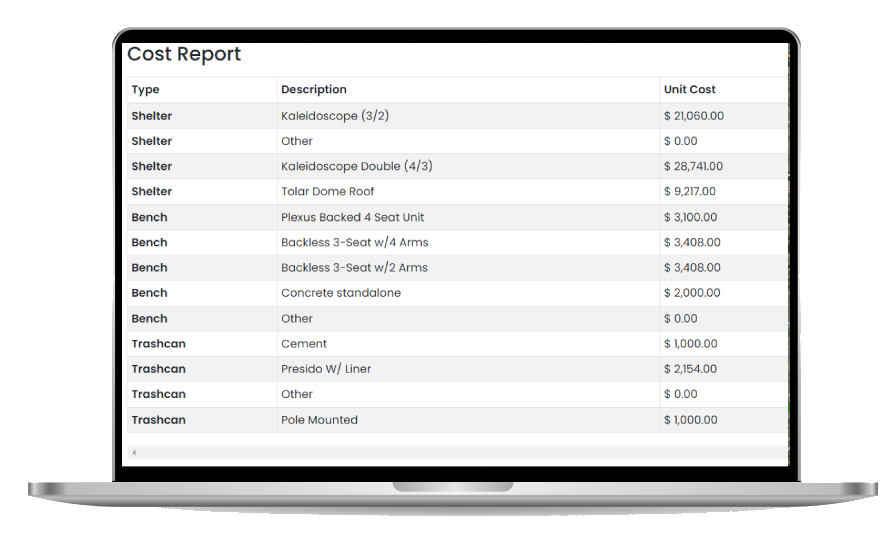
Task: Click the Unit Cost column header
Action: point(689,89)
